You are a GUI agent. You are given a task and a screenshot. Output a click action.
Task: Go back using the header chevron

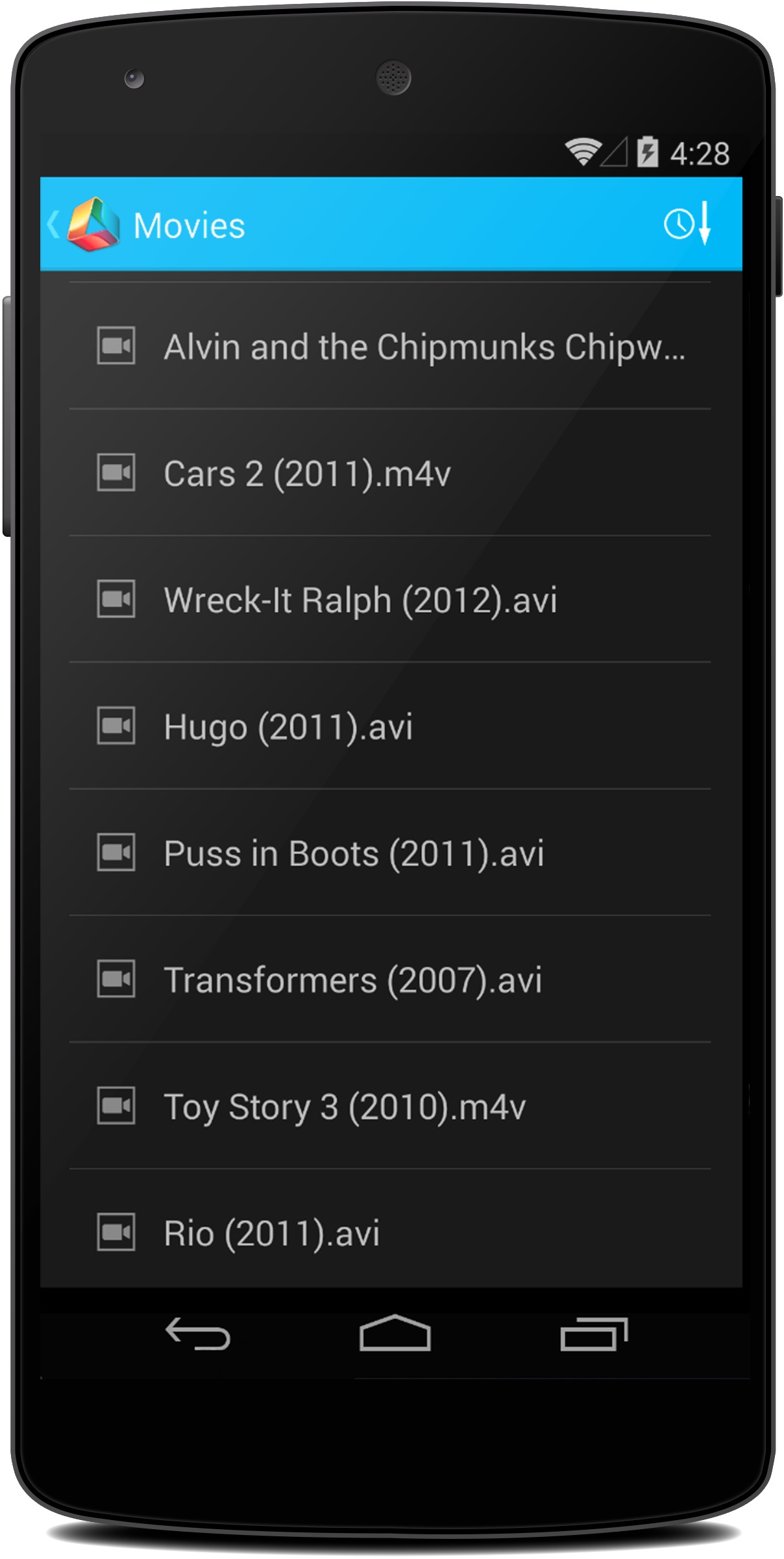(53, 225)
